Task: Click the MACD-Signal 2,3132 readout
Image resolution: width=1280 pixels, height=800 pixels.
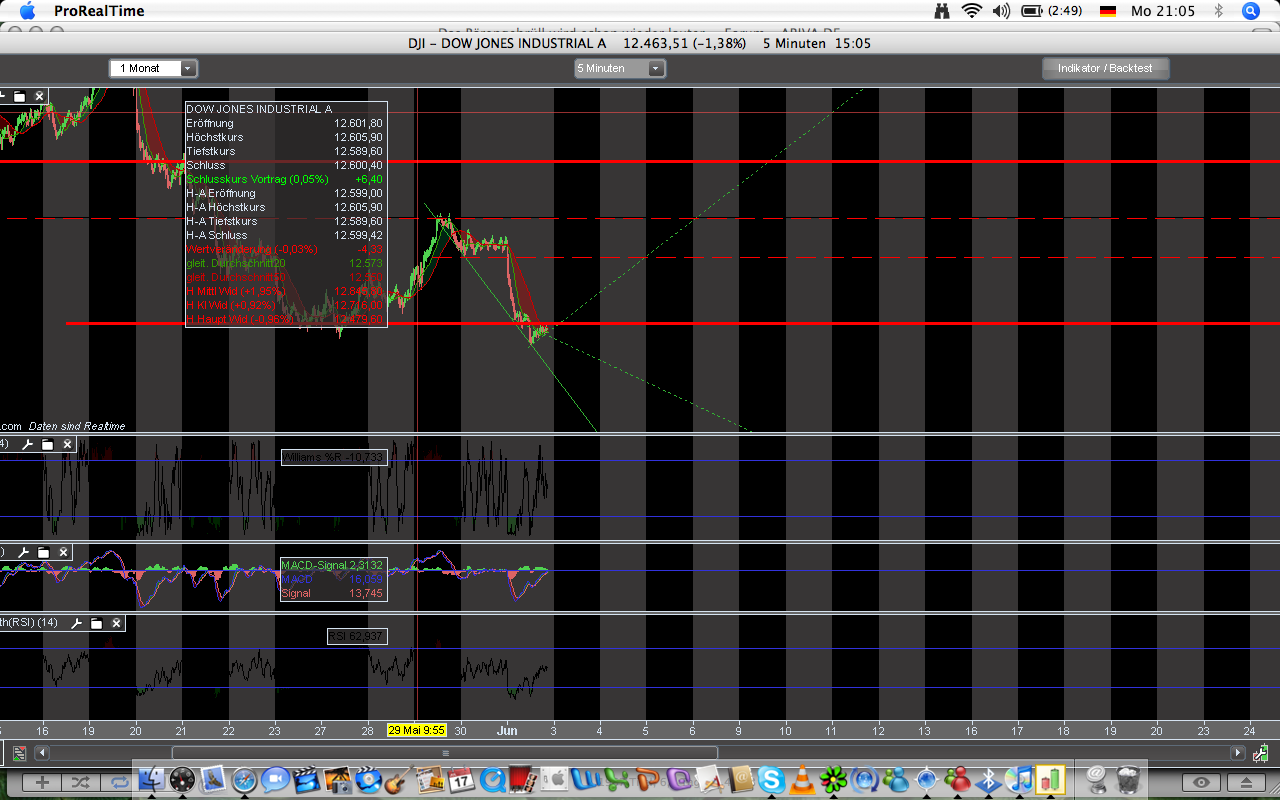Action: point(333,565)
